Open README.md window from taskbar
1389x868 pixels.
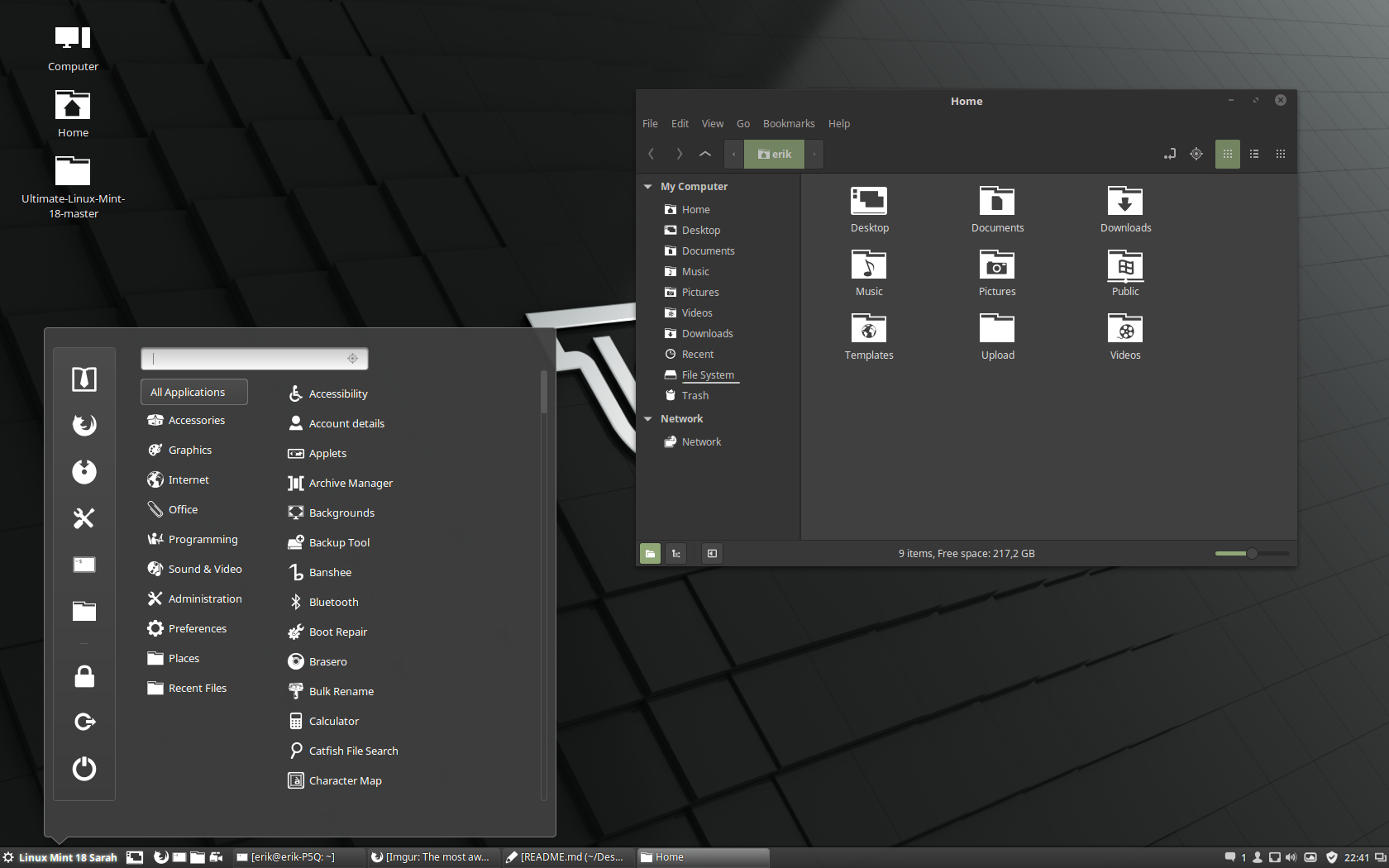click(566, 857)
